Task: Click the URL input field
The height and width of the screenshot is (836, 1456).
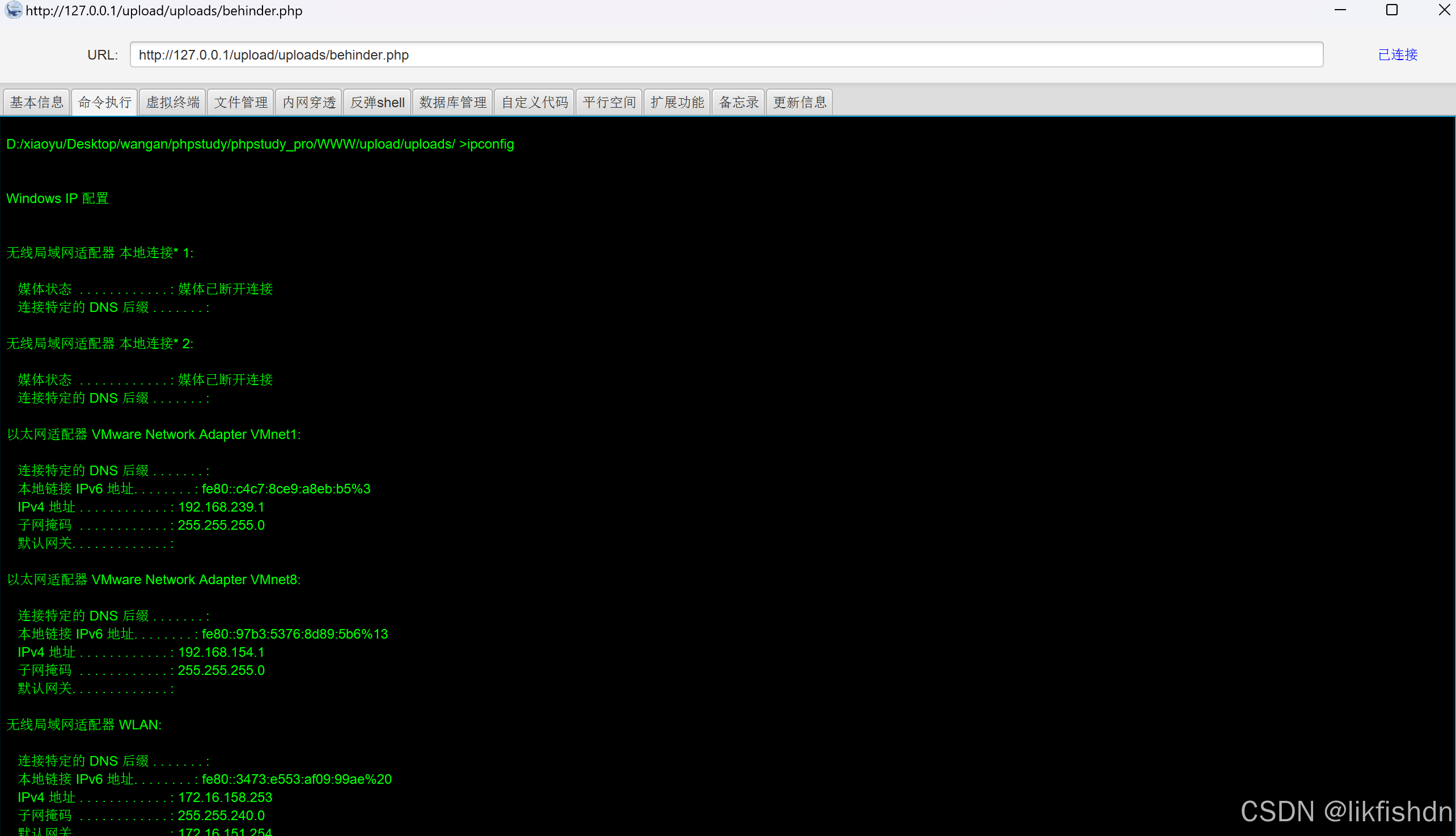Action: [726, 54]
